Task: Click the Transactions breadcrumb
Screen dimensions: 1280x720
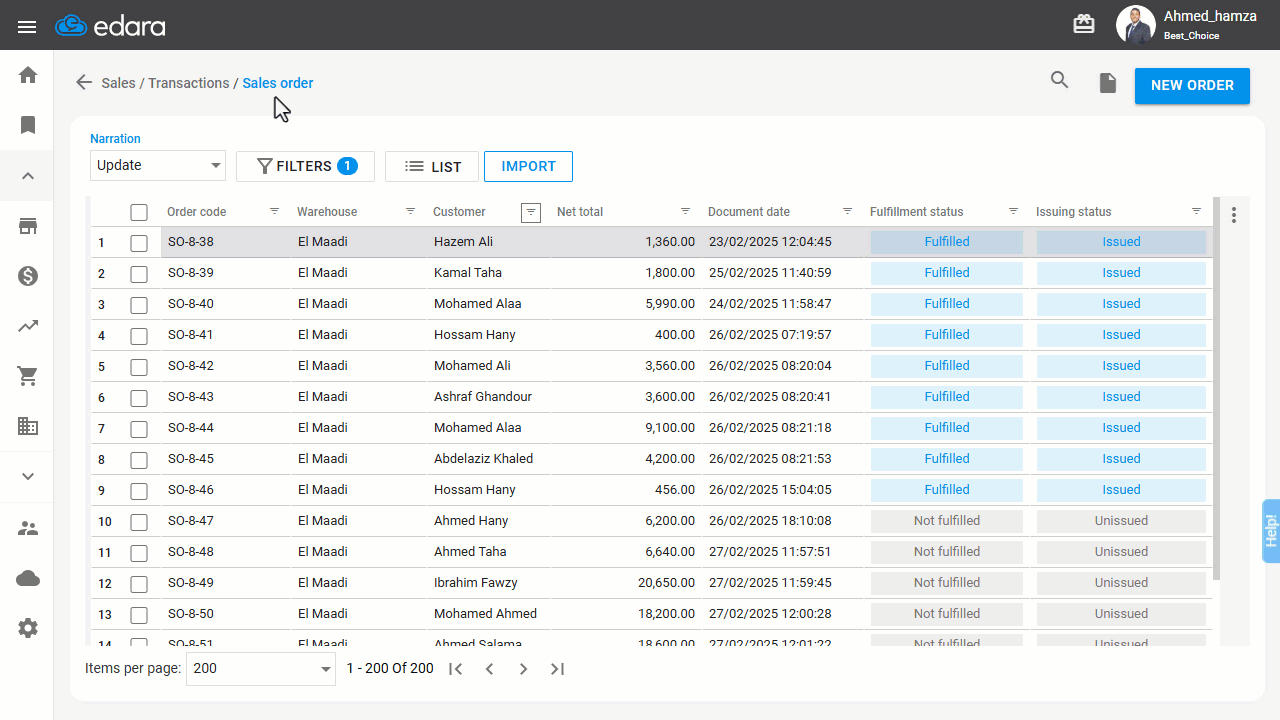Action: 189,83
